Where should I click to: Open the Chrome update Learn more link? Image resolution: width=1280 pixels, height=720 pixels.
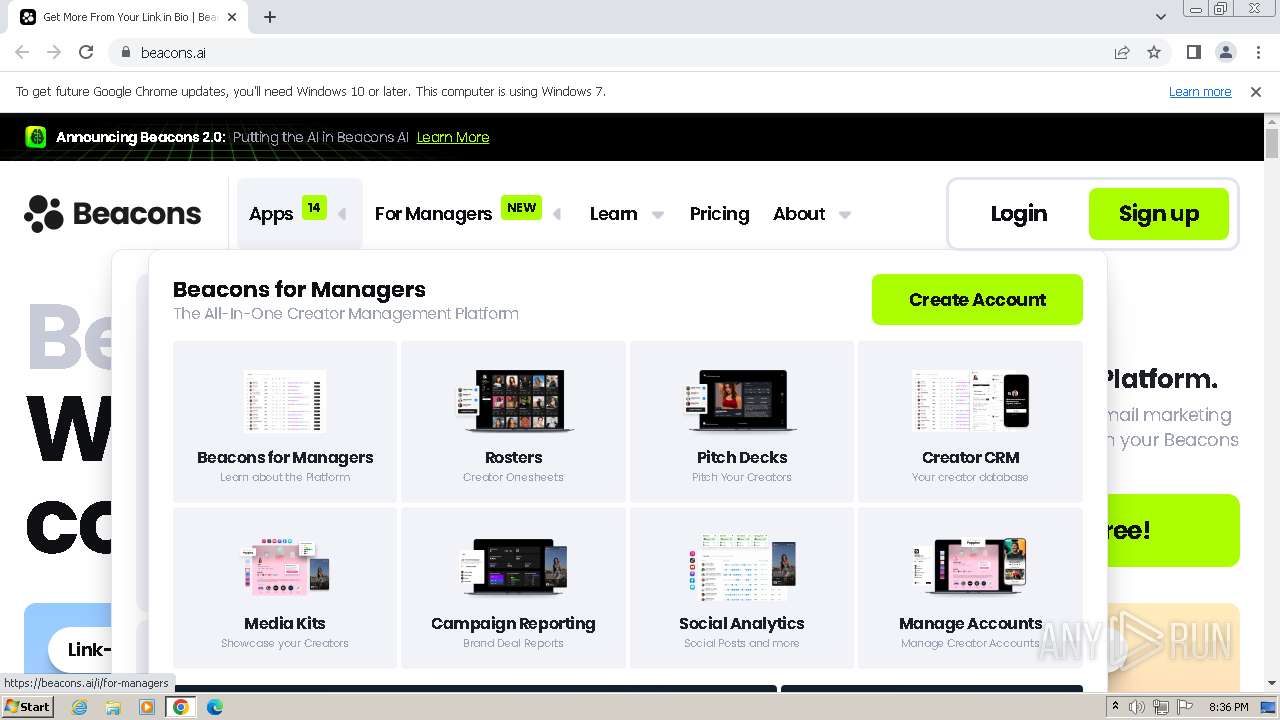(x=1200, y=92)
